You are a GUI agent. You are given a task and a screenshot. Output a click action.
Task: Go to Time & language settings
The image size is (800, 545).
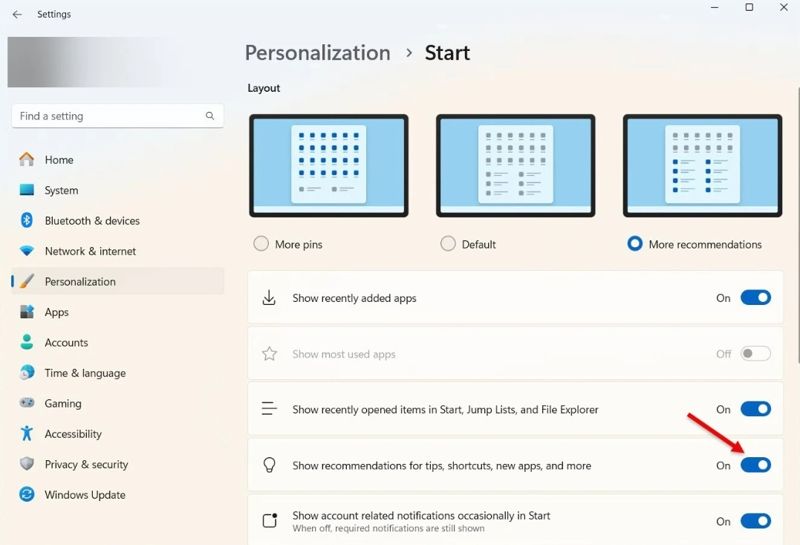coord(85,373)
